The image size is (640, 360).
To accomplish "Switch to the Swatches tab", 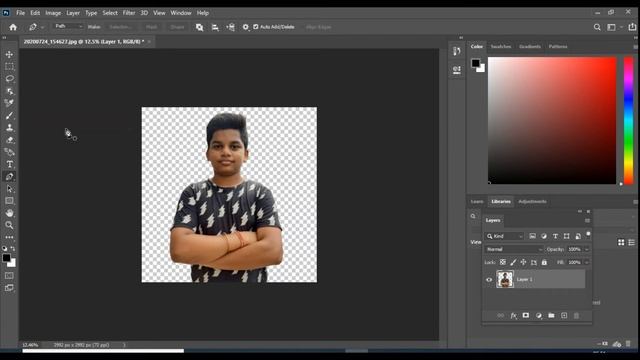I will pos(501,47).
